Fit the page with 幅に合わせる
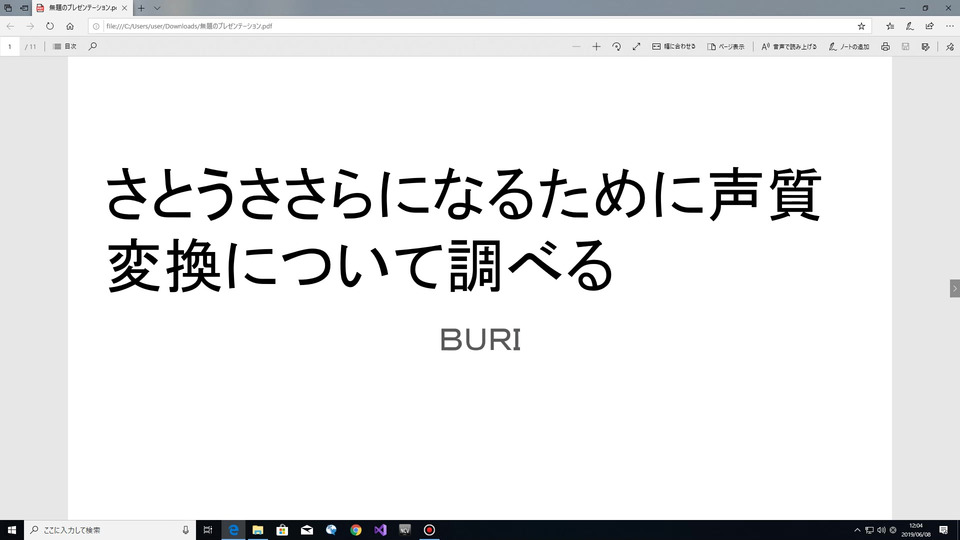 coord(673,47)
